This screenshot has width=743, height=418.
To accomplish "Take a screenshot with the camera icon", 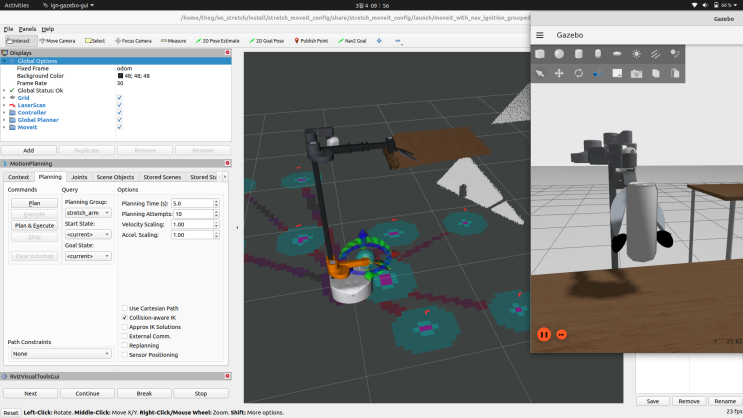I will click(636, 73).
